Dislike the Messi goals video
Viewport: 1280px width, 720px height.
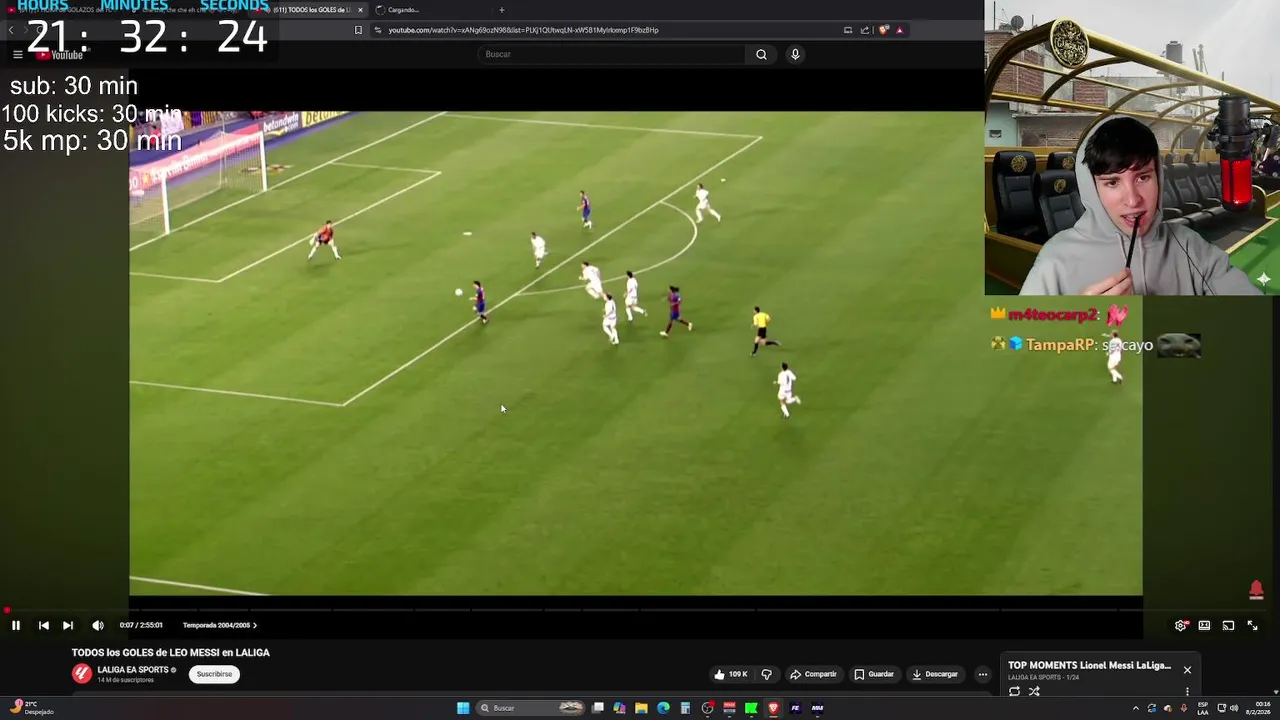pyautogui.click(x=767, y=674)
